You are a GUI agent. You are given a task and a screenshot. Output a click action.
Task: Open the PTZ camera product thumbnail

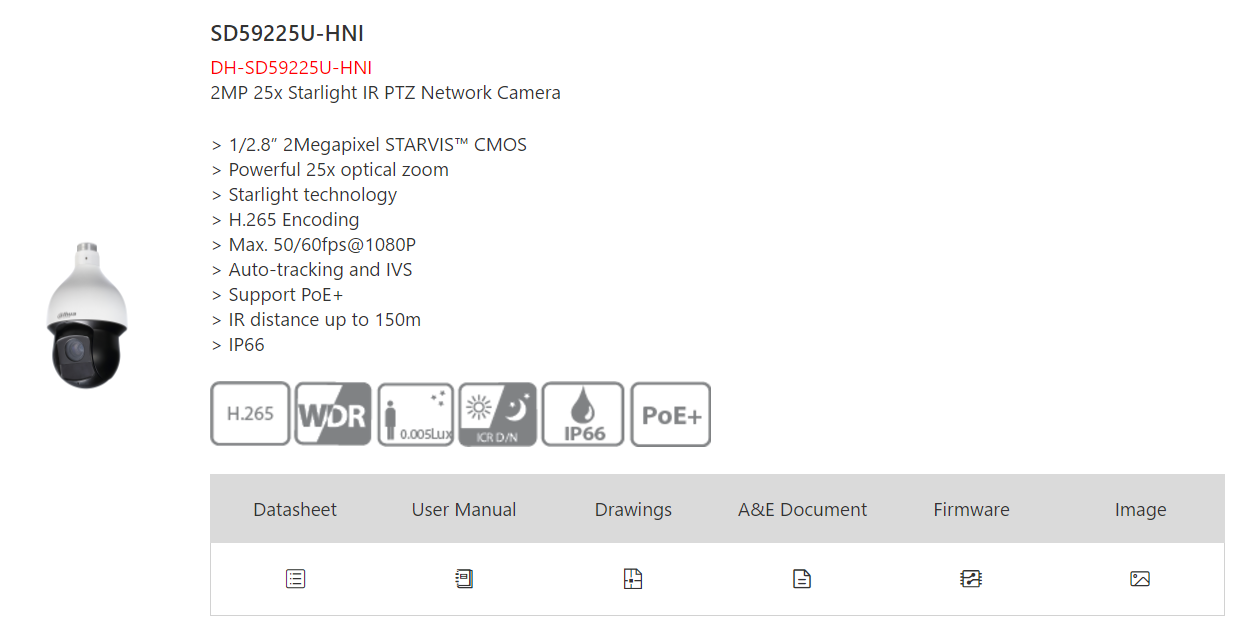(x=87, y=314)
